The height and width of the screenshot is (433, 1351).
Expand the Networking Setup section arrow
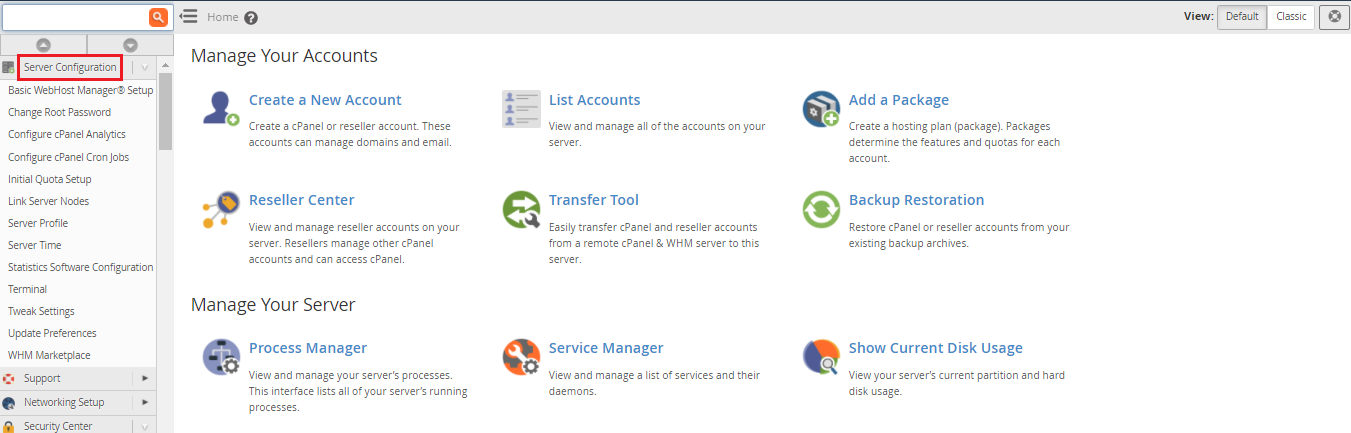[x=145, y=402]
